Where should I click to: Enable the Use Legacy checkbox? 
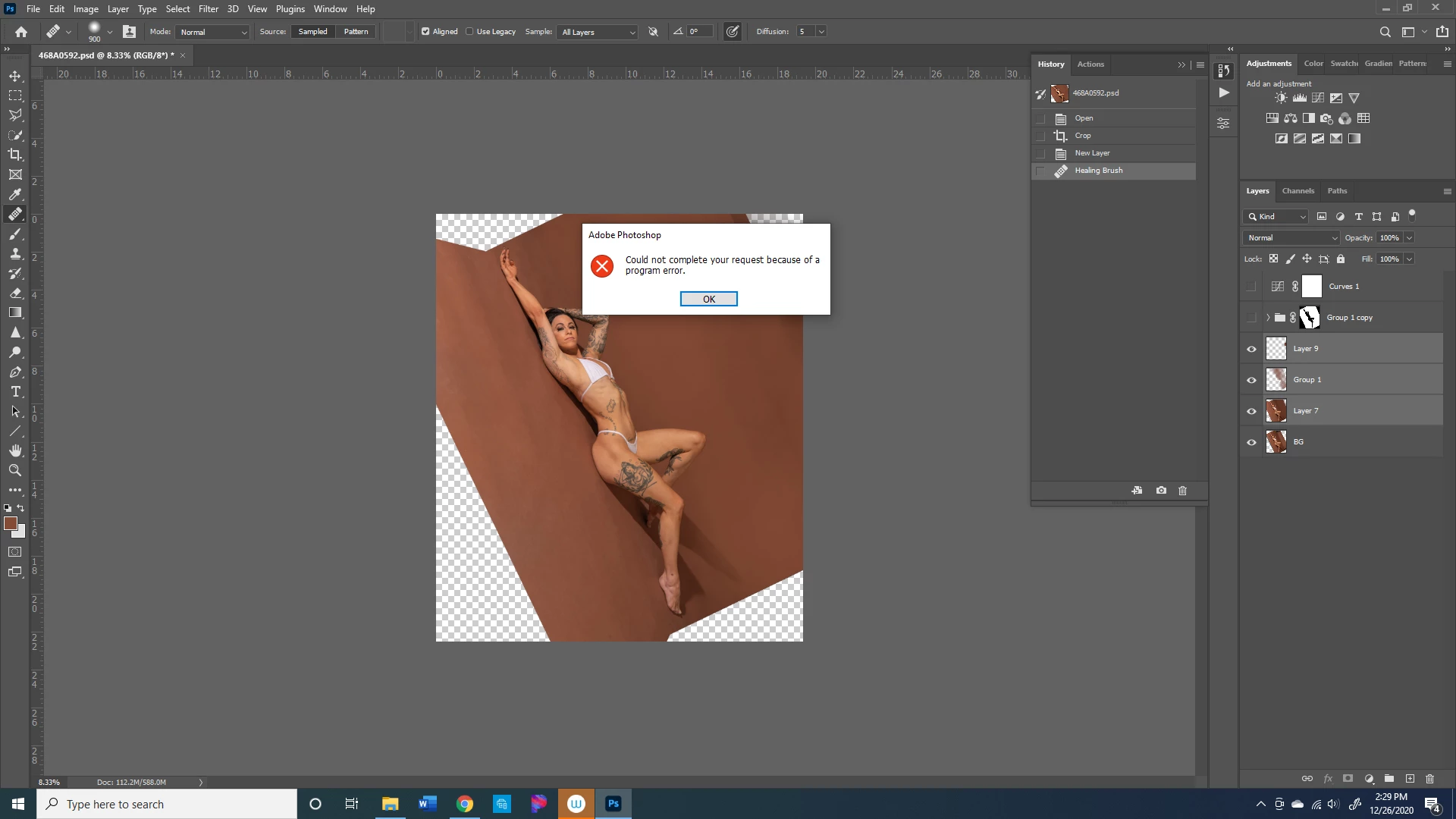pos(469,32)
